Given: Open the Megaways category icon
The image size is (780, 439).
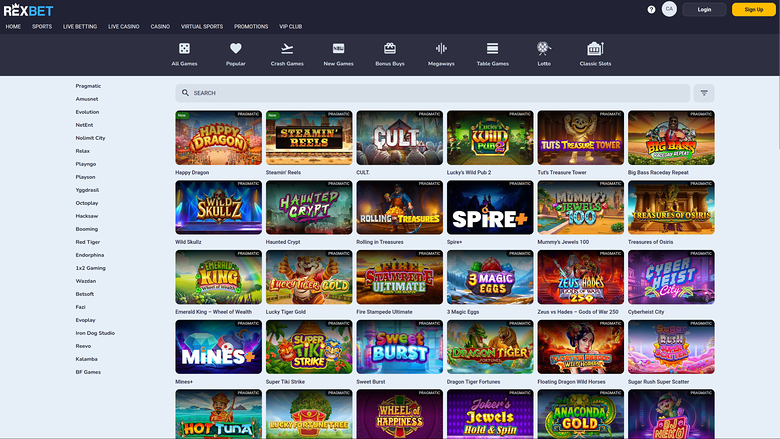Looking at the screenshot, I should pos(441,49).
